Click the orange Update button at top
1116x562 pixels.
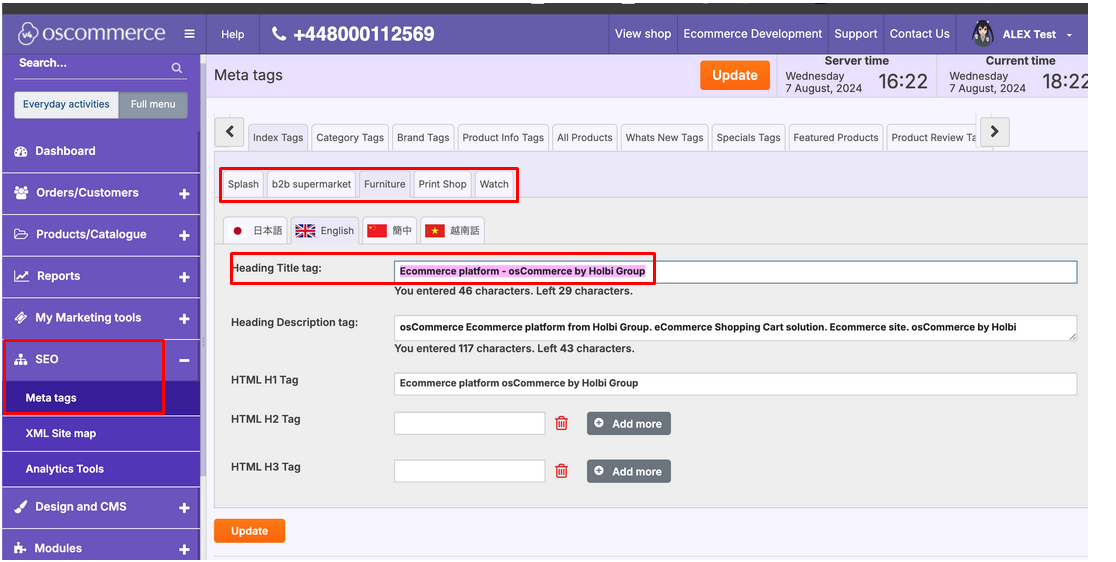click(735, 75)
